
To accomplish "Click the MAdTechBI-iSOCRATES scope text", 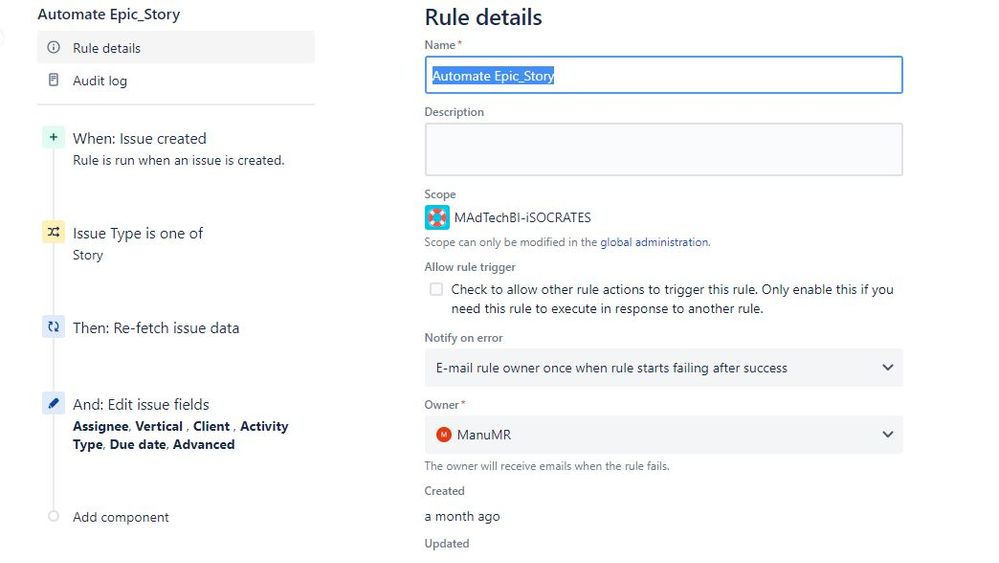I will (522, 218).
